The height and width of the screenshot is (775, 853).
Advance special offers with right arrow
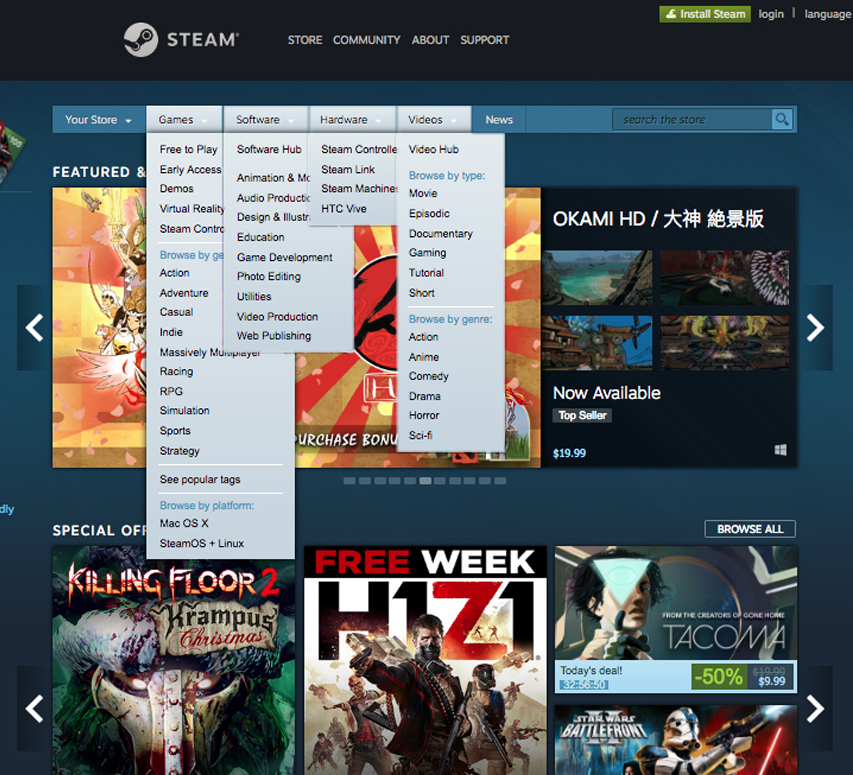click(x=815, y=709)
